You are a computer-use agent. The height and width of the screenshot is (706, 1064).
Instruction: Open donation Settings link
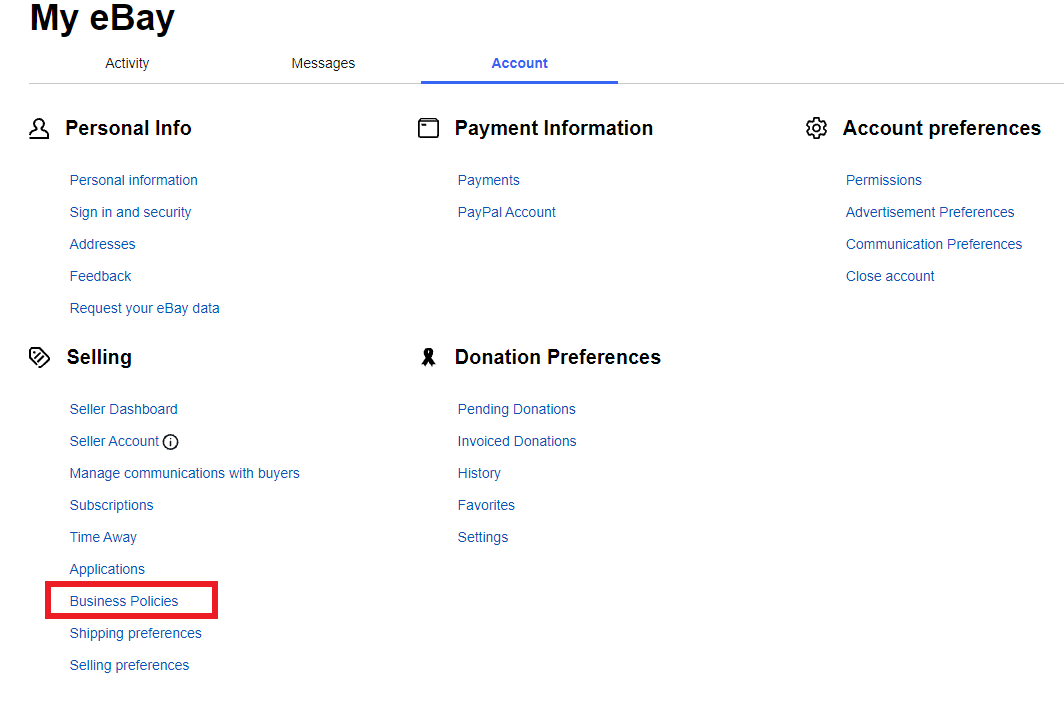(483, 537)
